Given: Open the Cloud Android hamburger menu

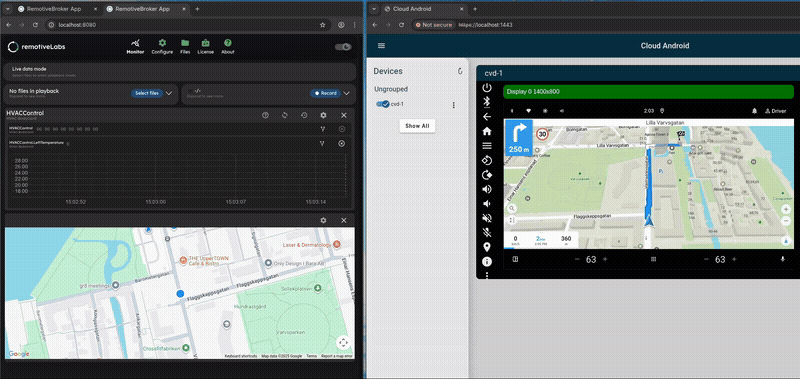Looking at the screenshot, I should (381, 46).
